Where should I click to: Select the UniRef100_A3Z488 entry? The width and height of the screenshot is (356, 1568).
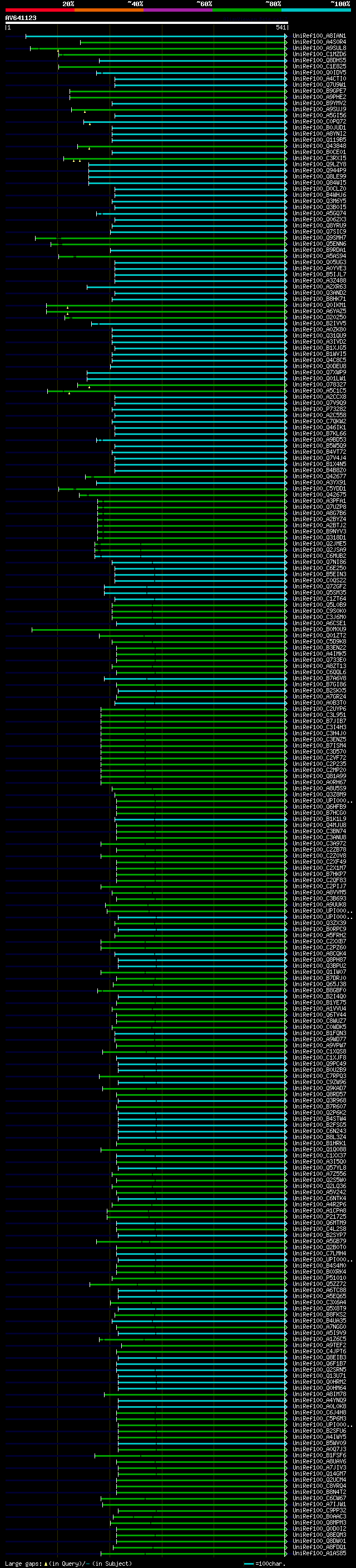pyautogui.click(x=319, y=280)
